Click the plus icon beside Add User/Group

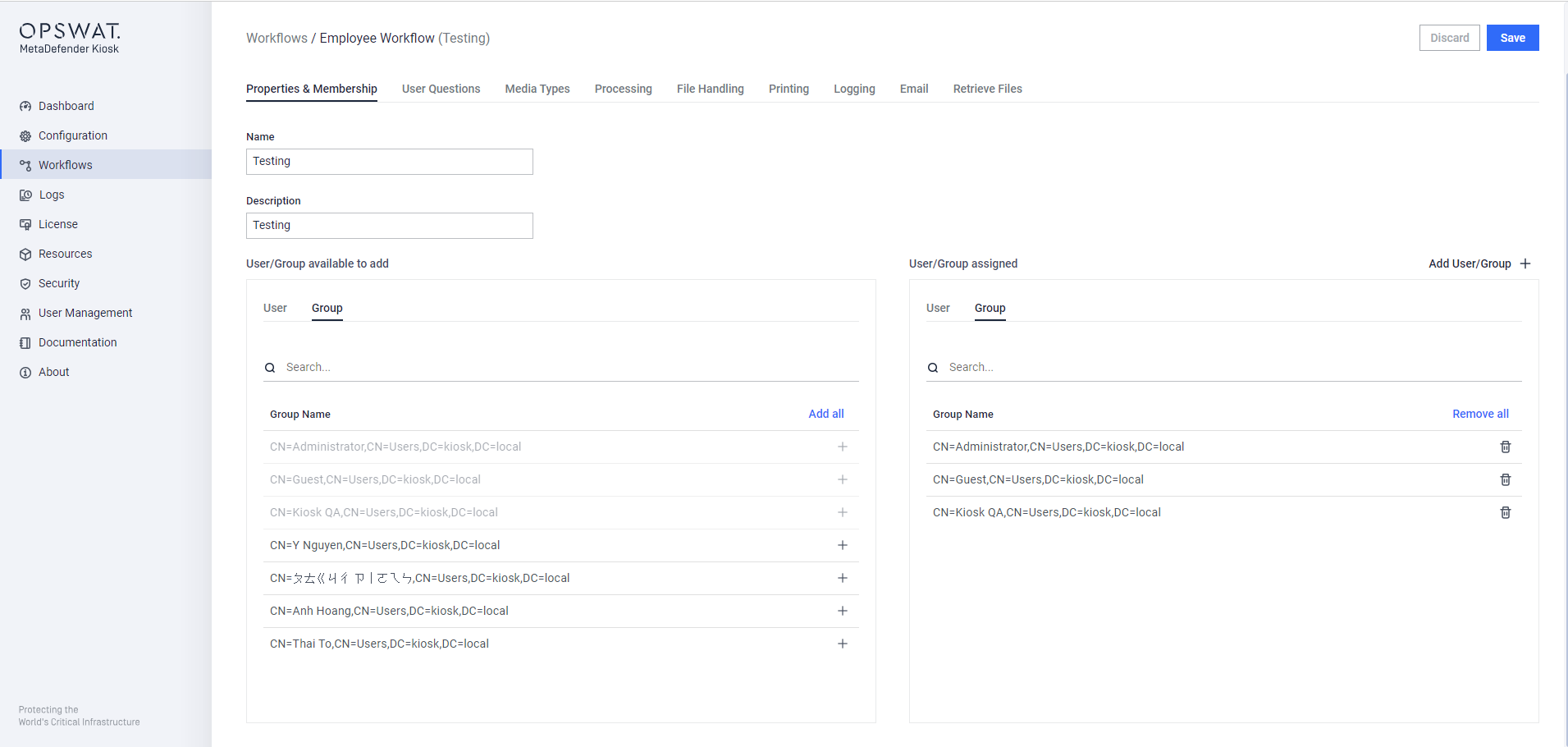[1525, 264]
